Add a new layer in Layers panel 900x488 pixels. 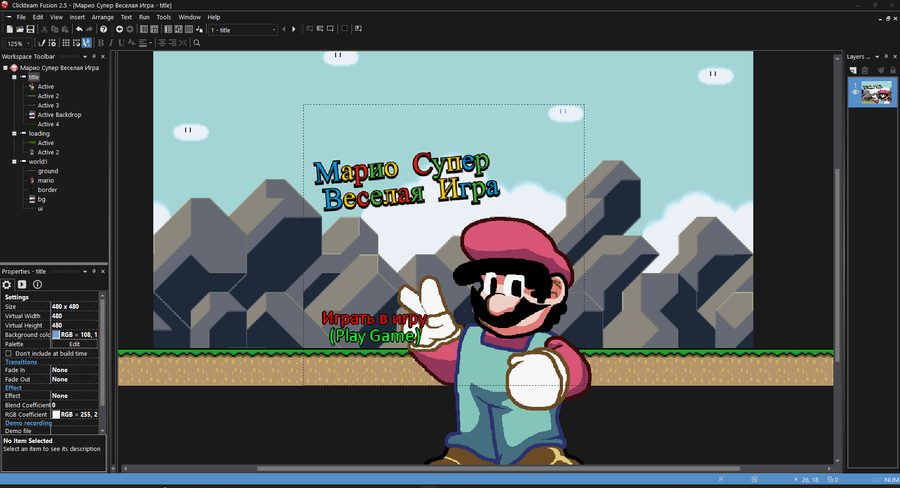(x=853, y=70)
